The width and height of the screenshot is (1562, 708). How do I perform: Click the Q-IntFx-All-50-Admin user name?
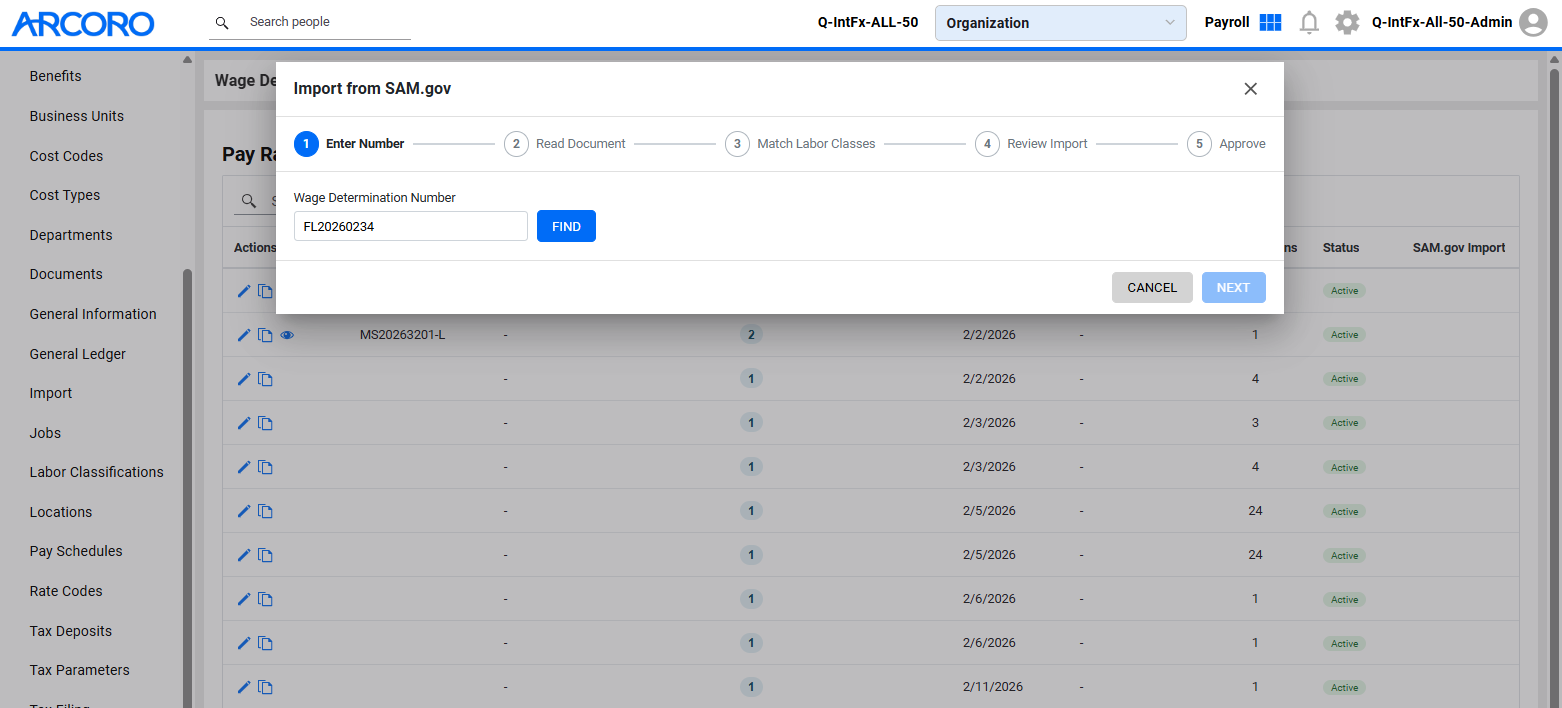click(1442, 22)
